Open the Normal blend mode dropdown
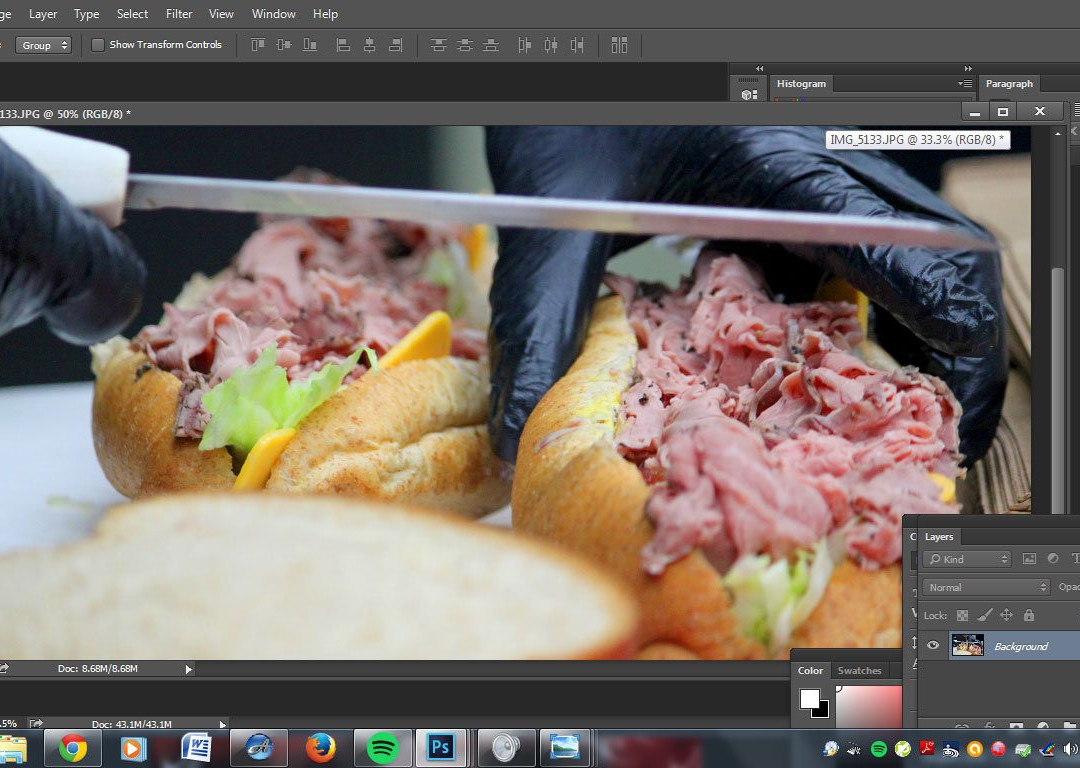The width and height of the screenshot is (1080, 768). 986,587
